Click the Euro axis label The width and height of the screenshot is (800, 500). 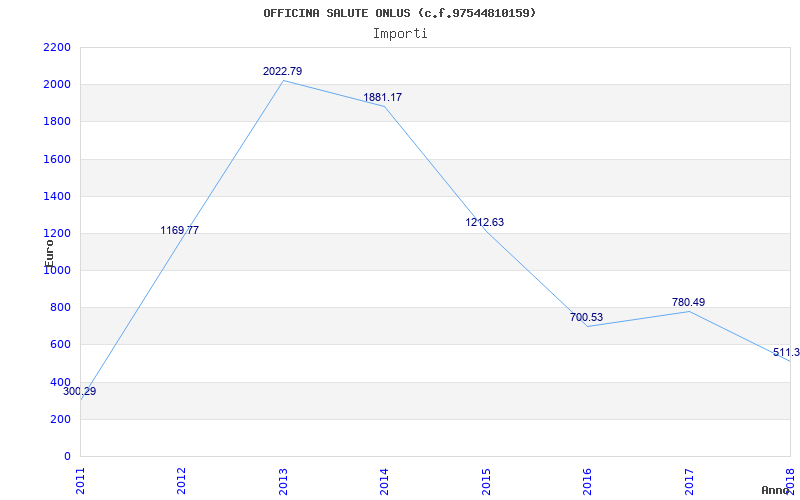coord(49,253)
